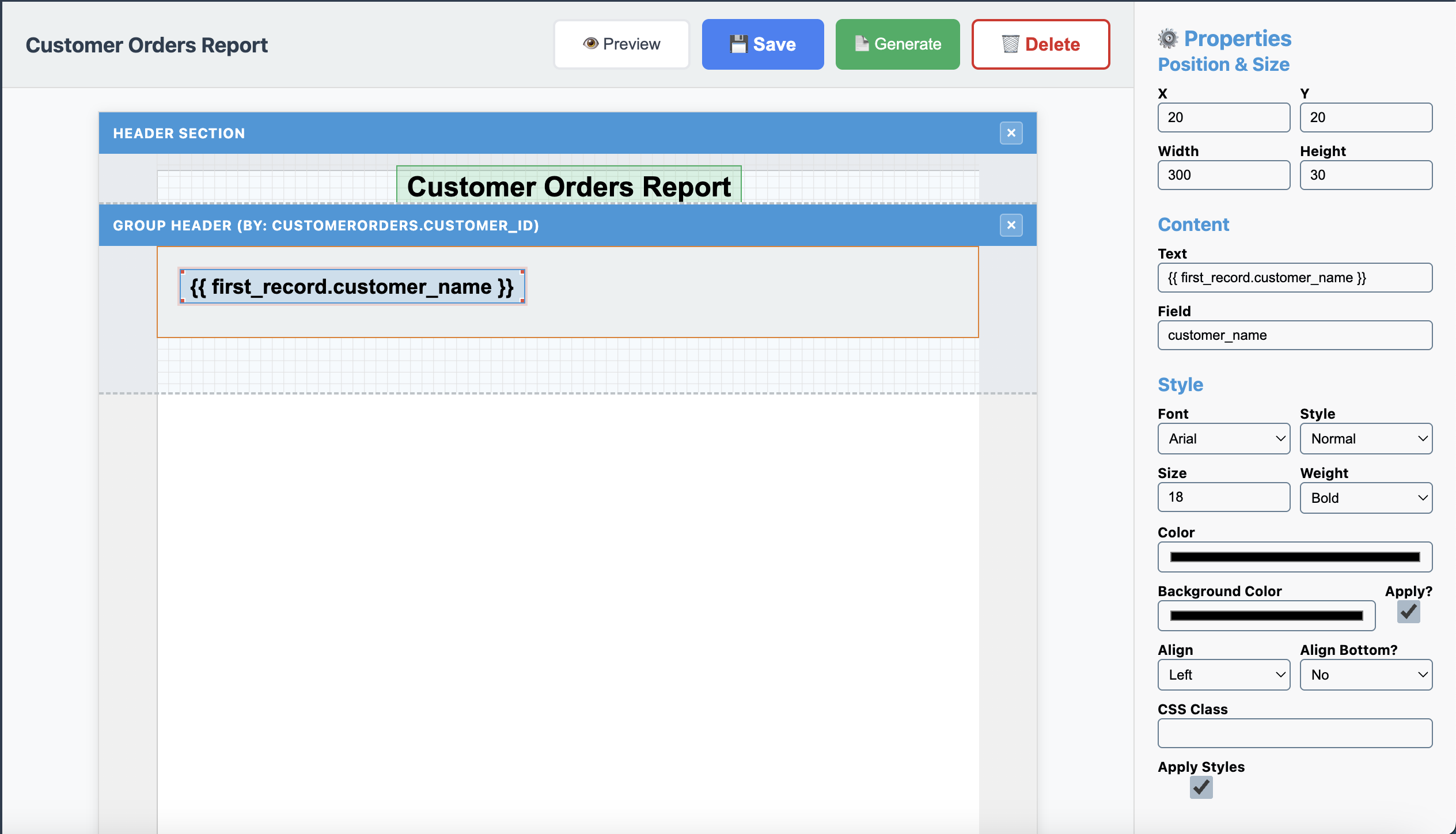Open the Font dropdown showing Arial
Viewport: 1456px width, 834px height.
1224,438
